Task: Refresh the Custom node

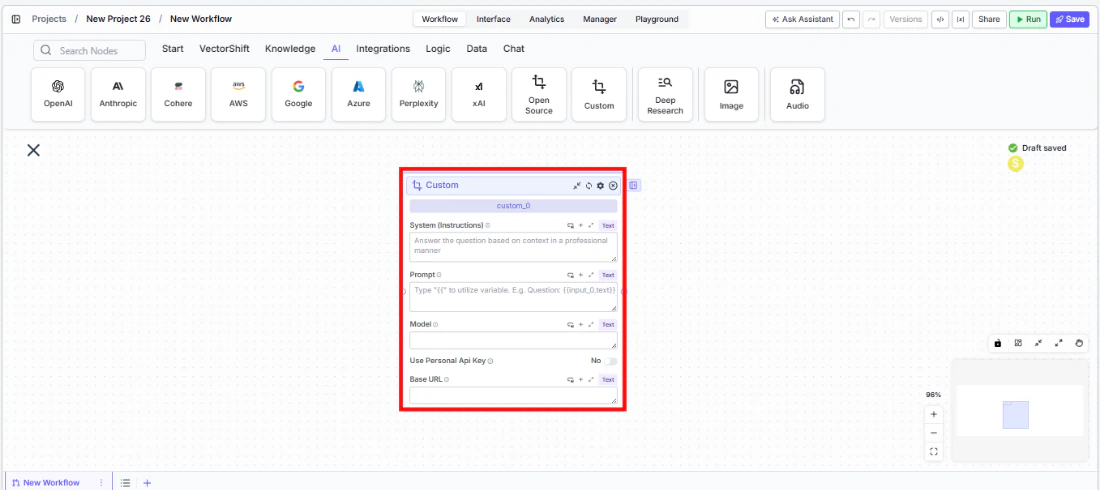Action: pyautogui.click(x=589, y=185)
